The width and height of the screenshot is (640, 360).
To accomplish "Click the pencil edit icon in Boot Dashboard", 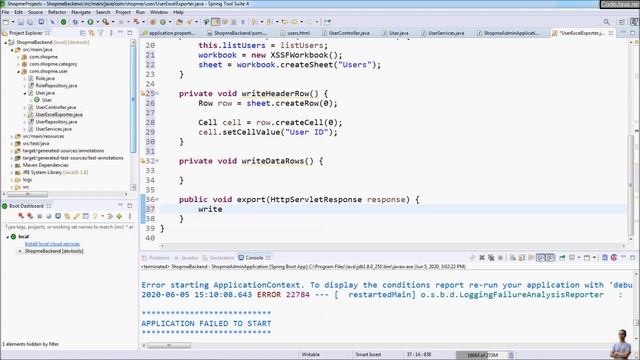I will pos(76,216).
